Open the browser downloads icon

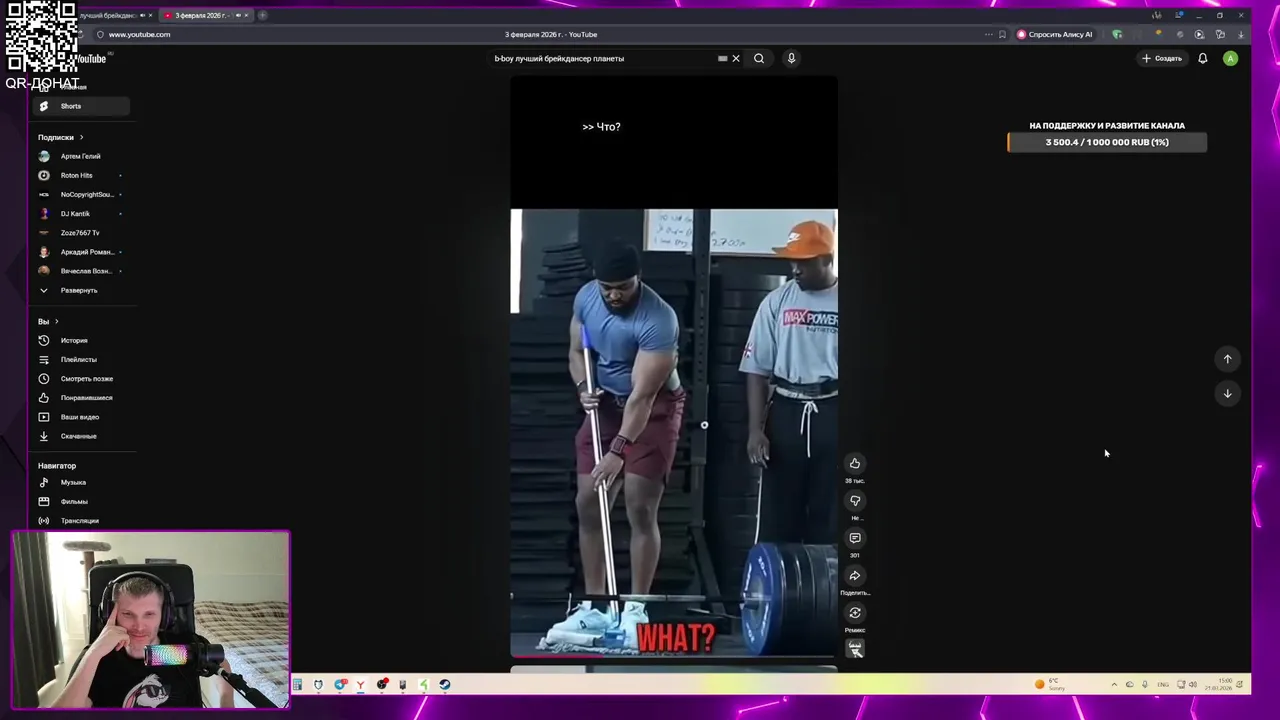[x=1240, y=34]
